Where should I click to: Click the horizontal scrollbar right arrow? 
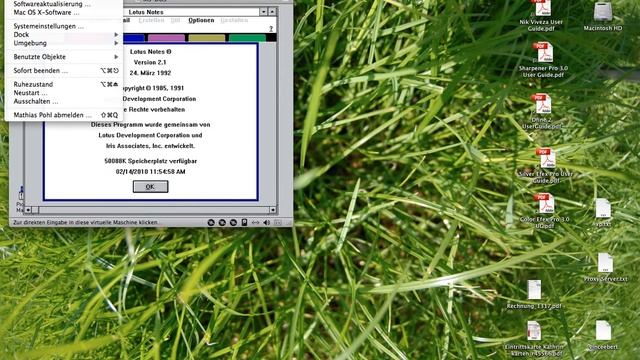click(x=273, y=210)
